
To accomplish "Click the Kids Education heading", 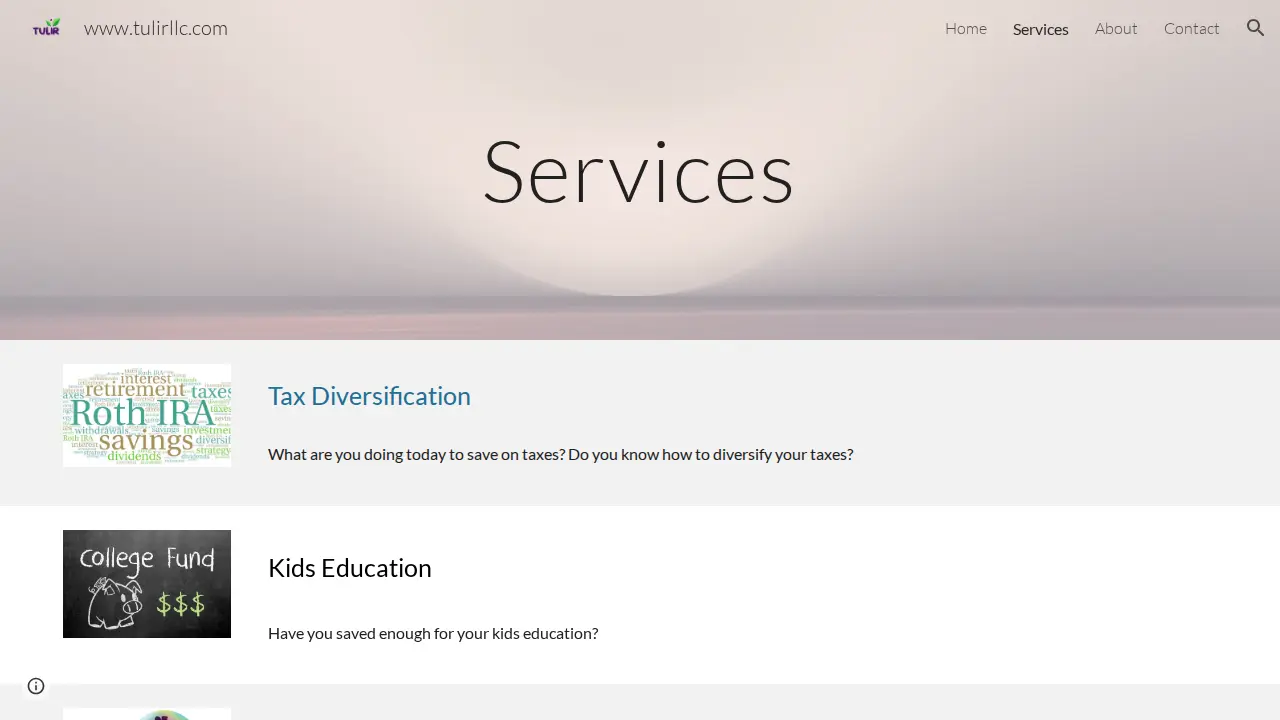I will (350, 568).
